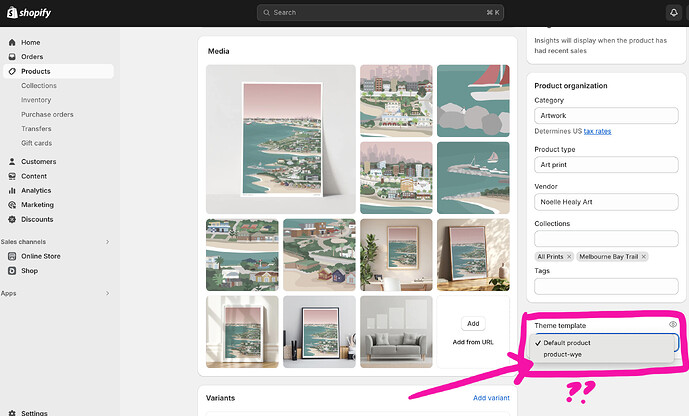Click the empty Tags field

(606, 286)
